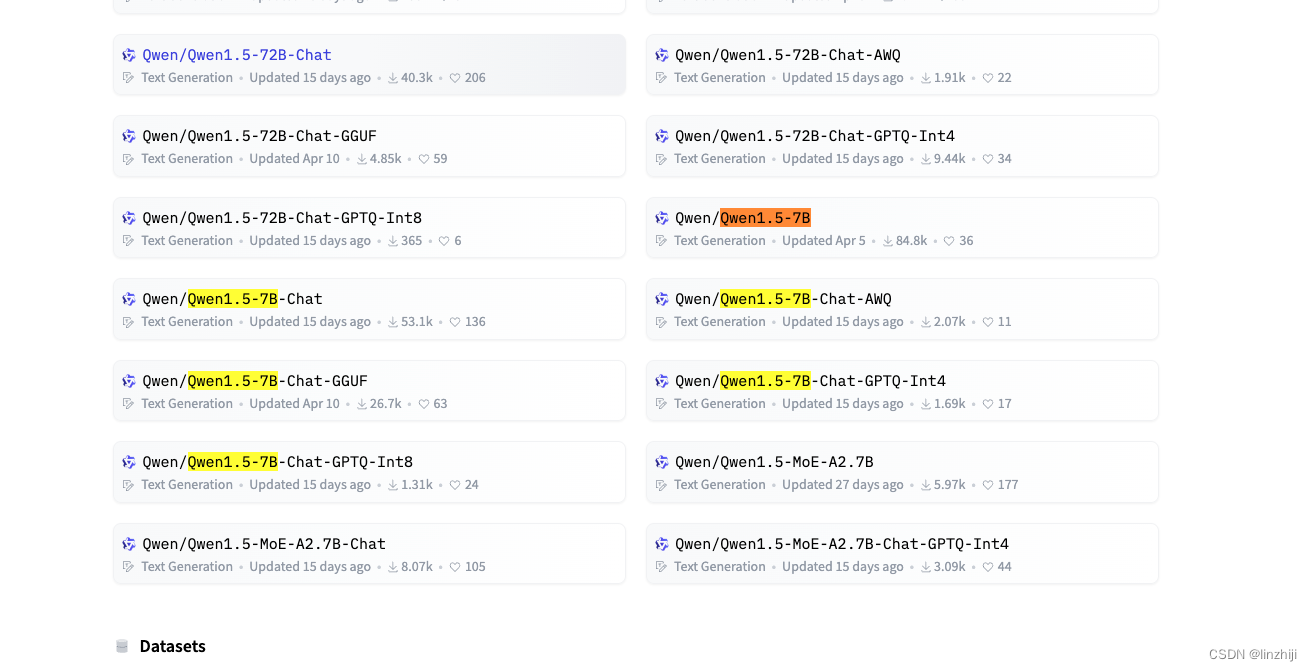Click the download icon showing 5.97k downloads
This screenshot has height=671, width=1312.
(926, 485)
